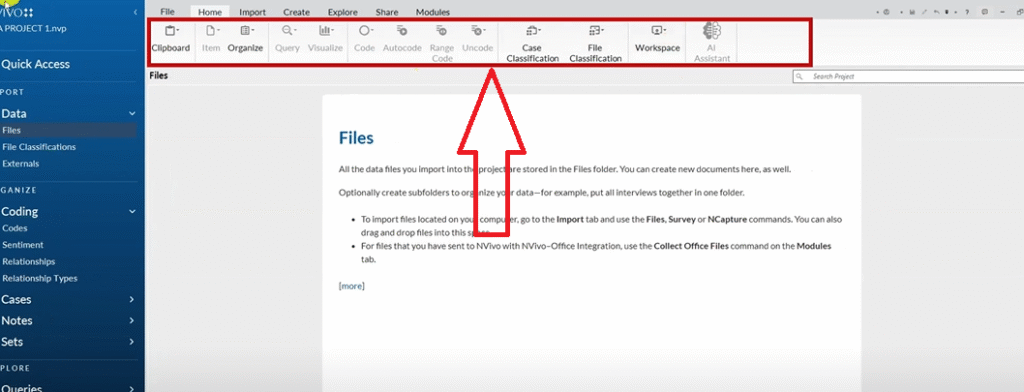Open the Case Classification menu

click(x=532, y=43)
